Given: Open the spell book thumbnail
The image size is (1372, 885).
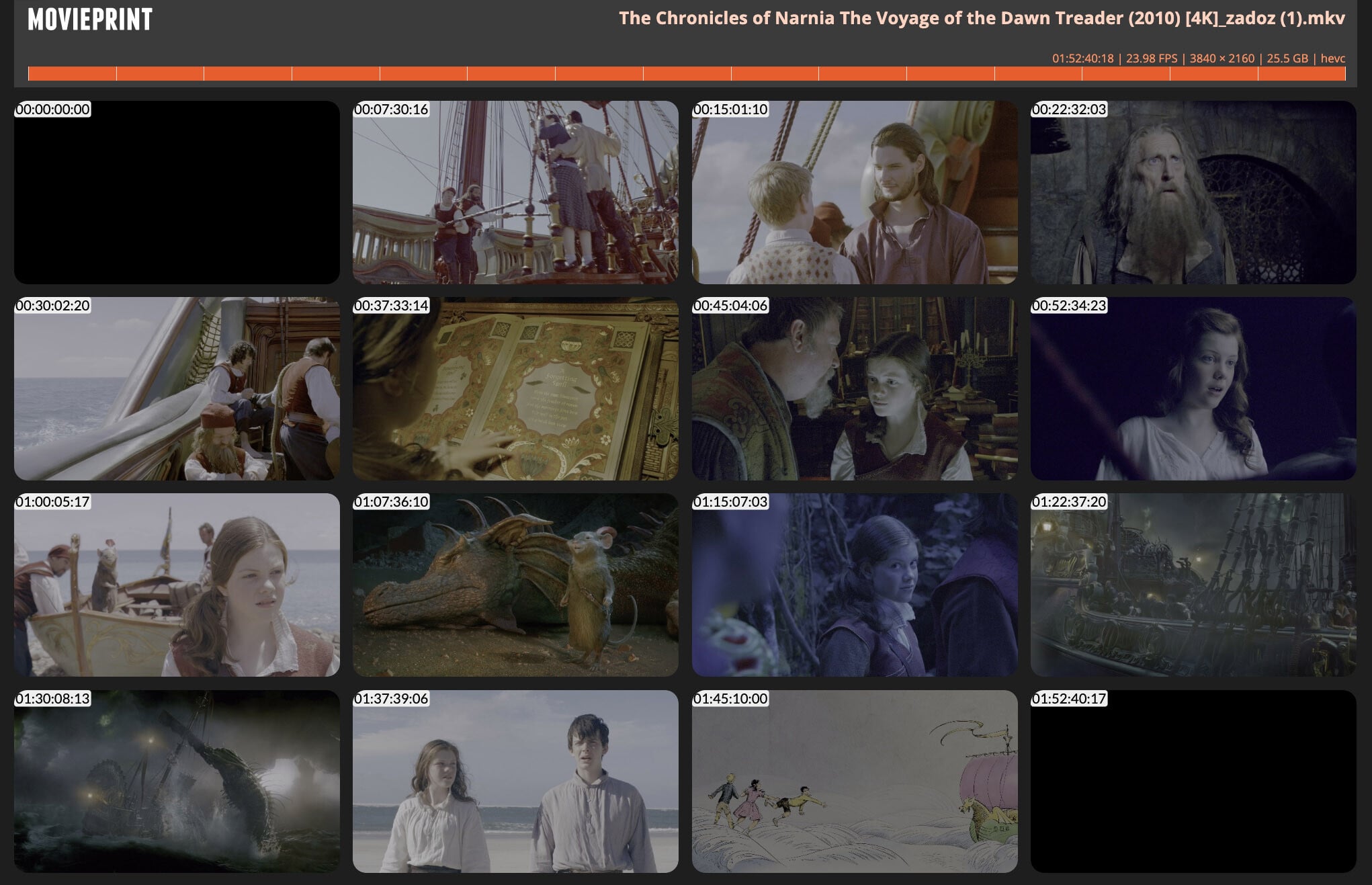Looking at the screenshot, I should coord(515,388).
